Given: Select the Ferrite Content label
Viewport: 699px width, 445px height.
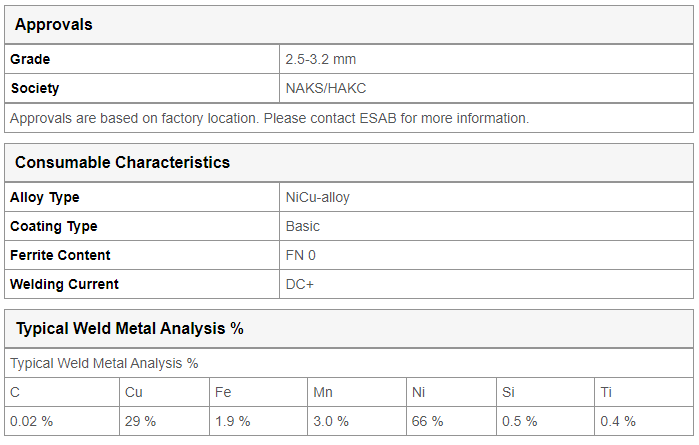Looking at the screenshot, I should (60, 255).
